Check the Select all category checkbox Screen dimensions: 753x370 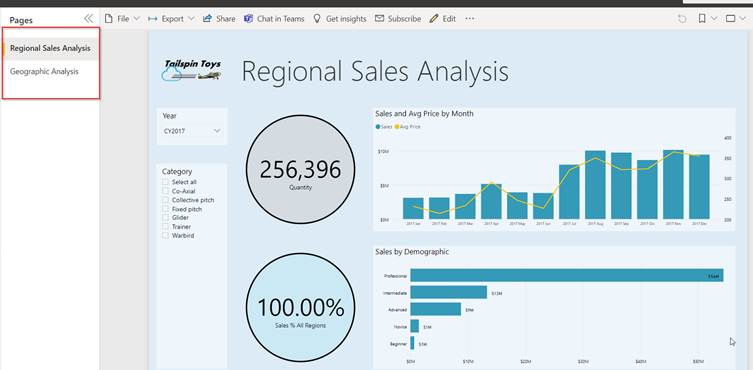[x=165, y=182]
